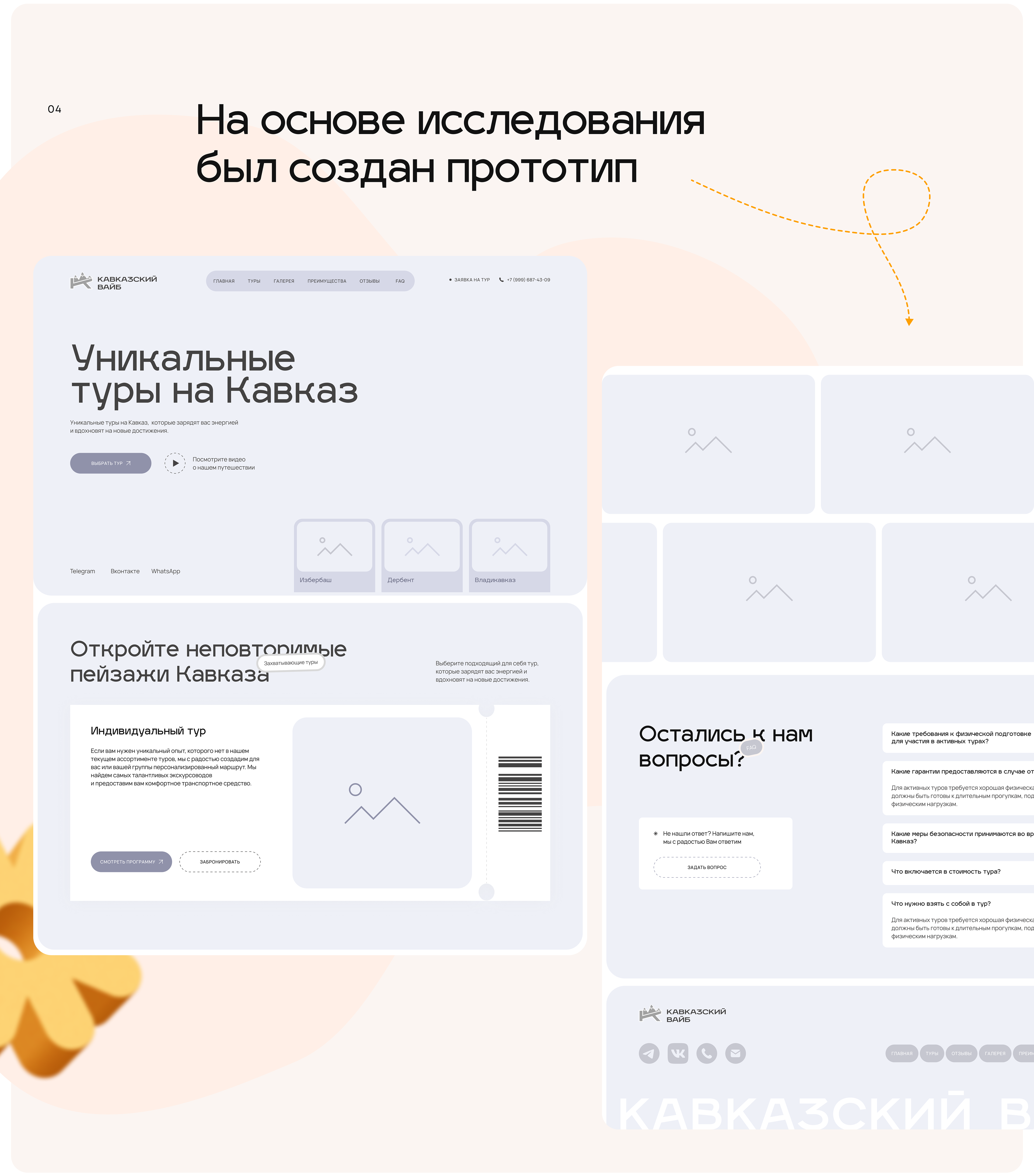
Task: Collapse 'Что нужно взять с собой в тур?'
Action: tap(941, 904)
